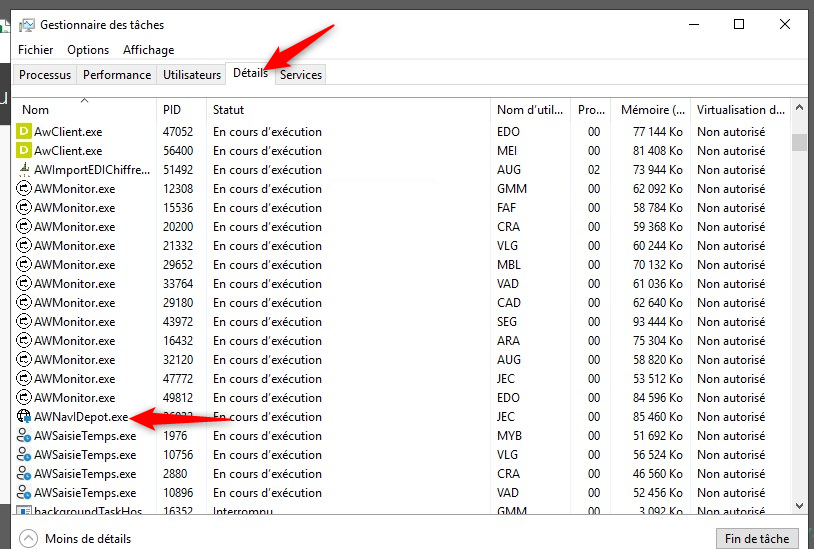Image resolution: width=814 pixels, height=549 pixels.
Task: Click the AwClient.exe icon with PID 47052
Action: 25,132
